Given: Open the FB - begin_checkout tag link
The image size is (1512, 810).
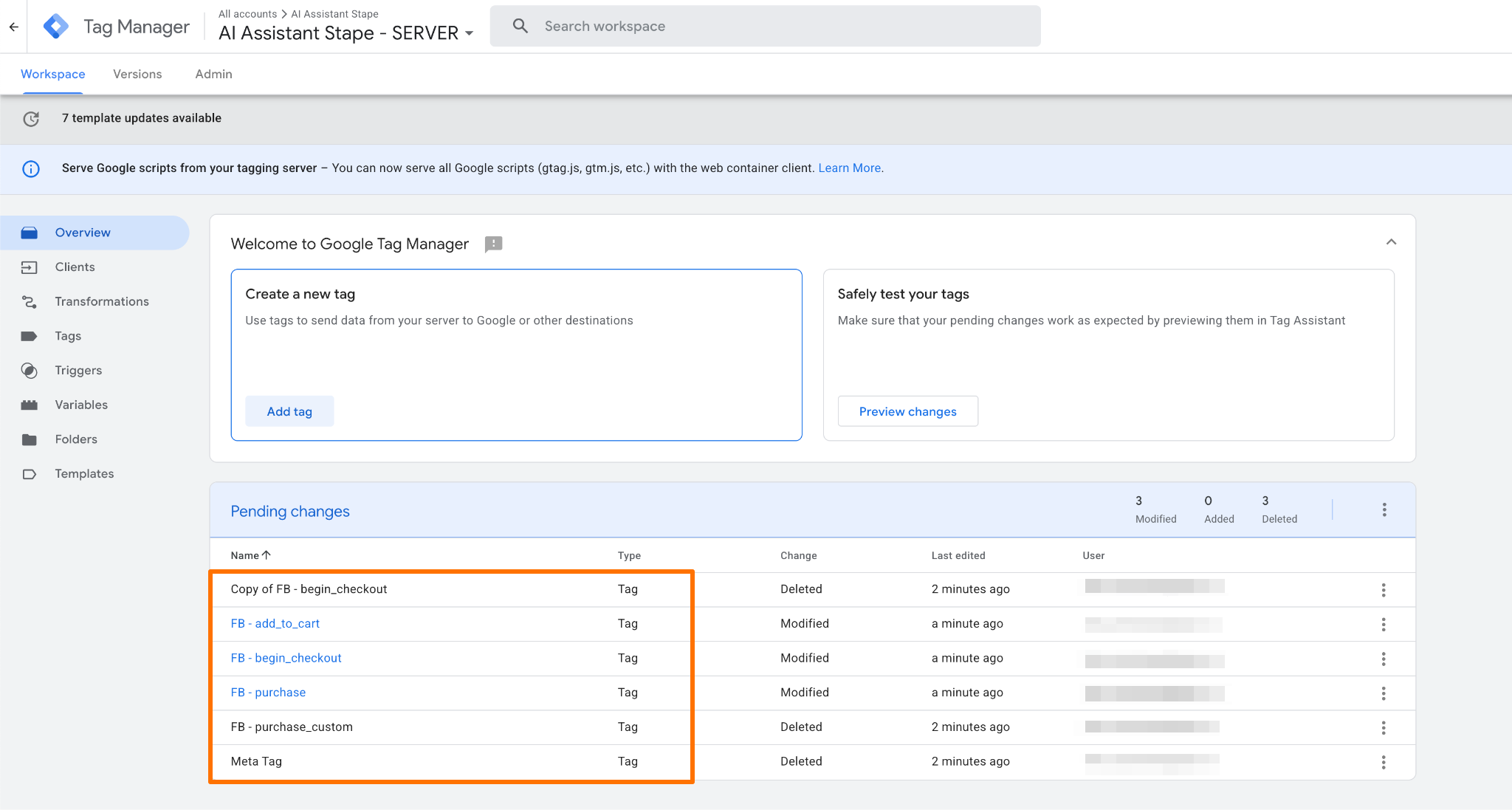Looking at the screenshot, I should click(286, 658).
